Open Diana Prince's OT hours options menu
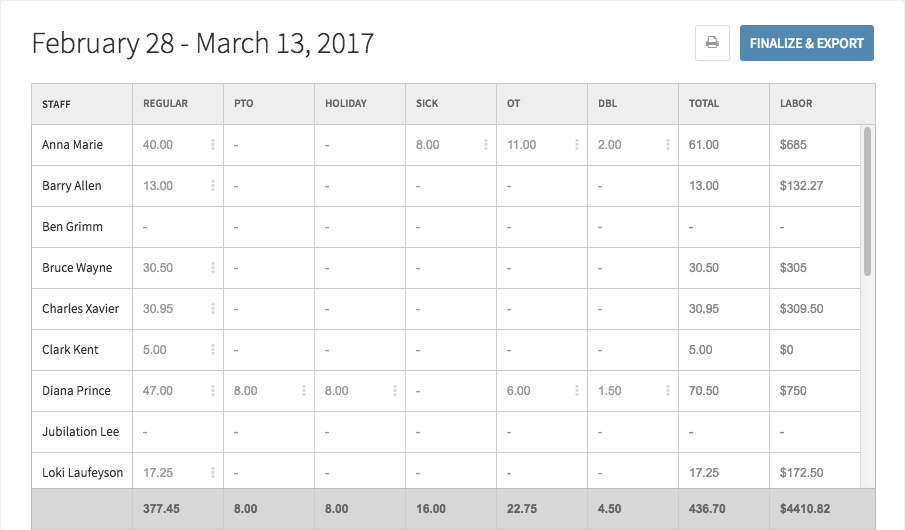Screen dimensions: 905x530 tap(577, 391)
